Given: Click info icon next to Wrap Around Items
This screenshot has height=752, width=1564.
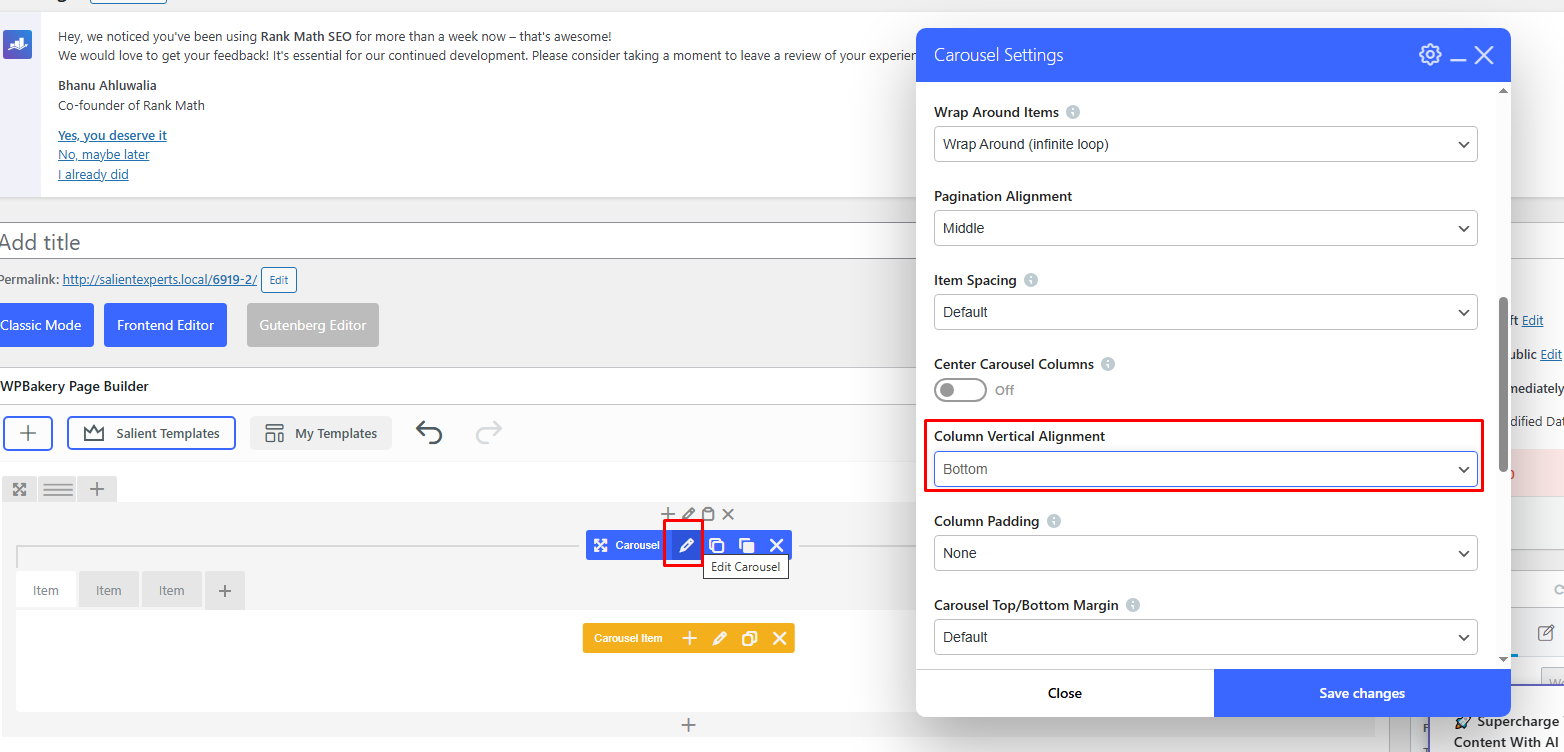Looking at the screenshot, I should [x=1073, y=112].
